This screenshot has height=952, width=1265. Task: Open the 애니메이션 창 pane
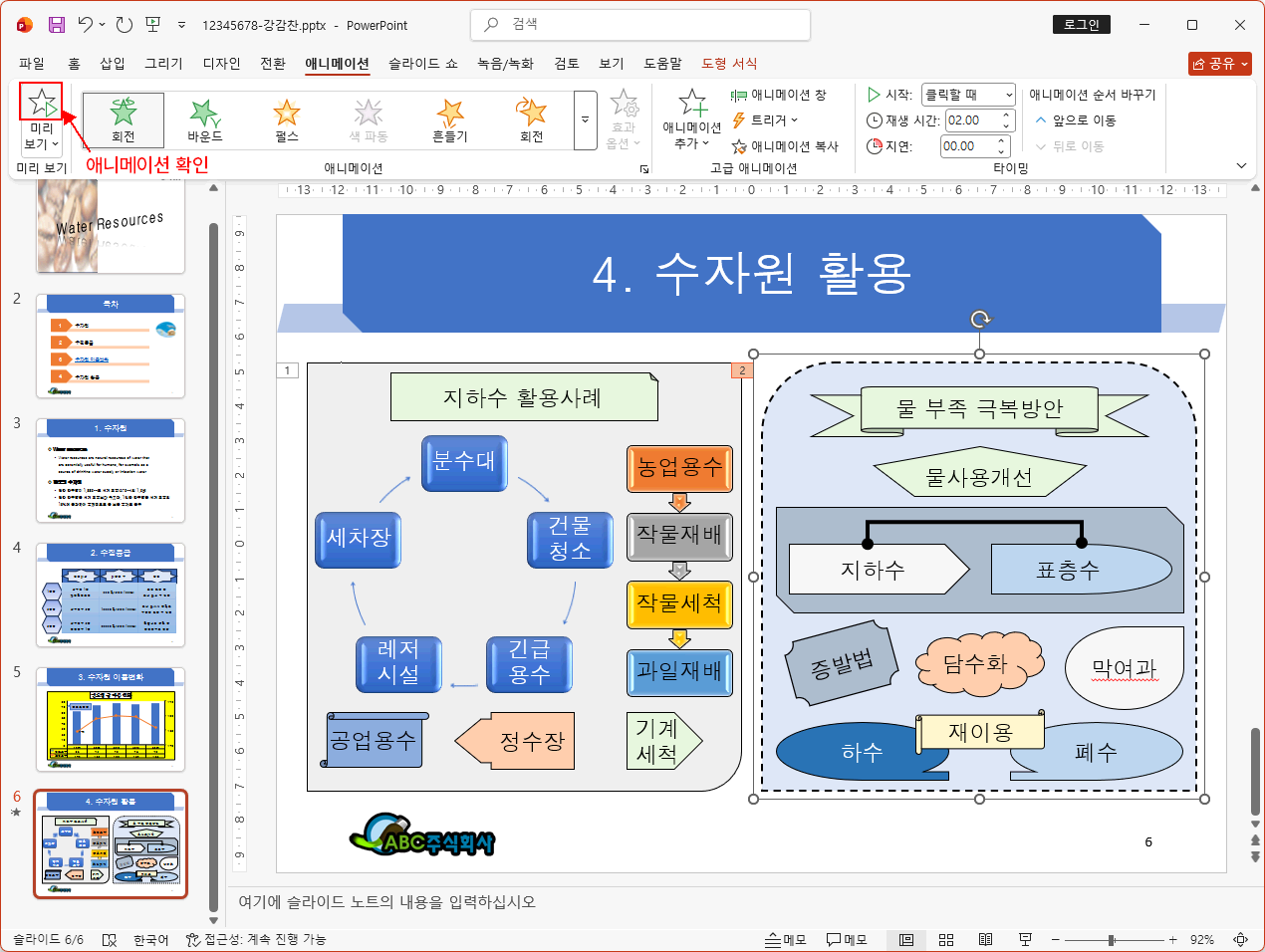pos(780,95)
